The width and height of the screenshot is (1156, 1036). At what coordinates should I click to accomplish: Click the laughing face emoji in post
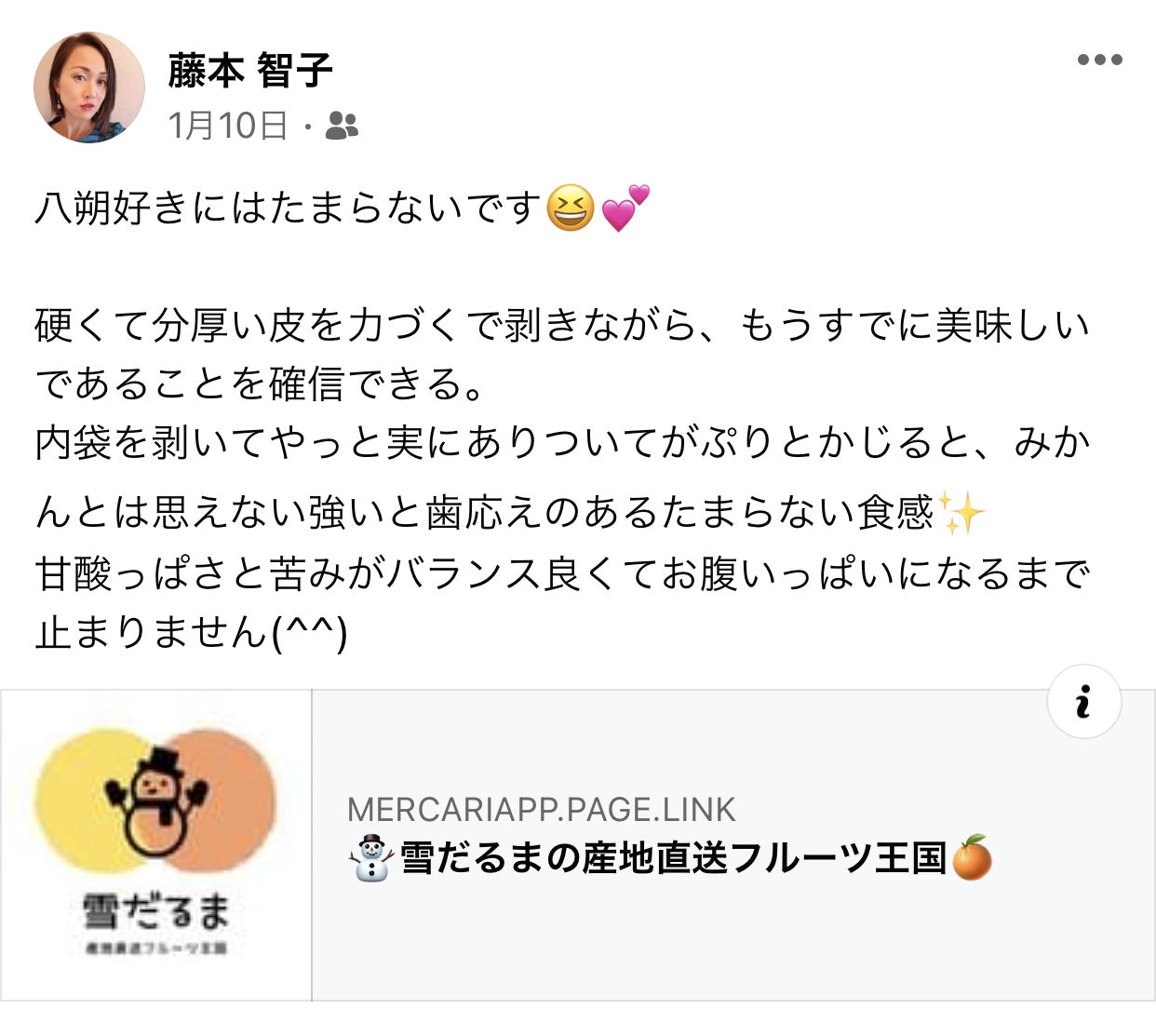pyautogui.click(x=570, y=208)
